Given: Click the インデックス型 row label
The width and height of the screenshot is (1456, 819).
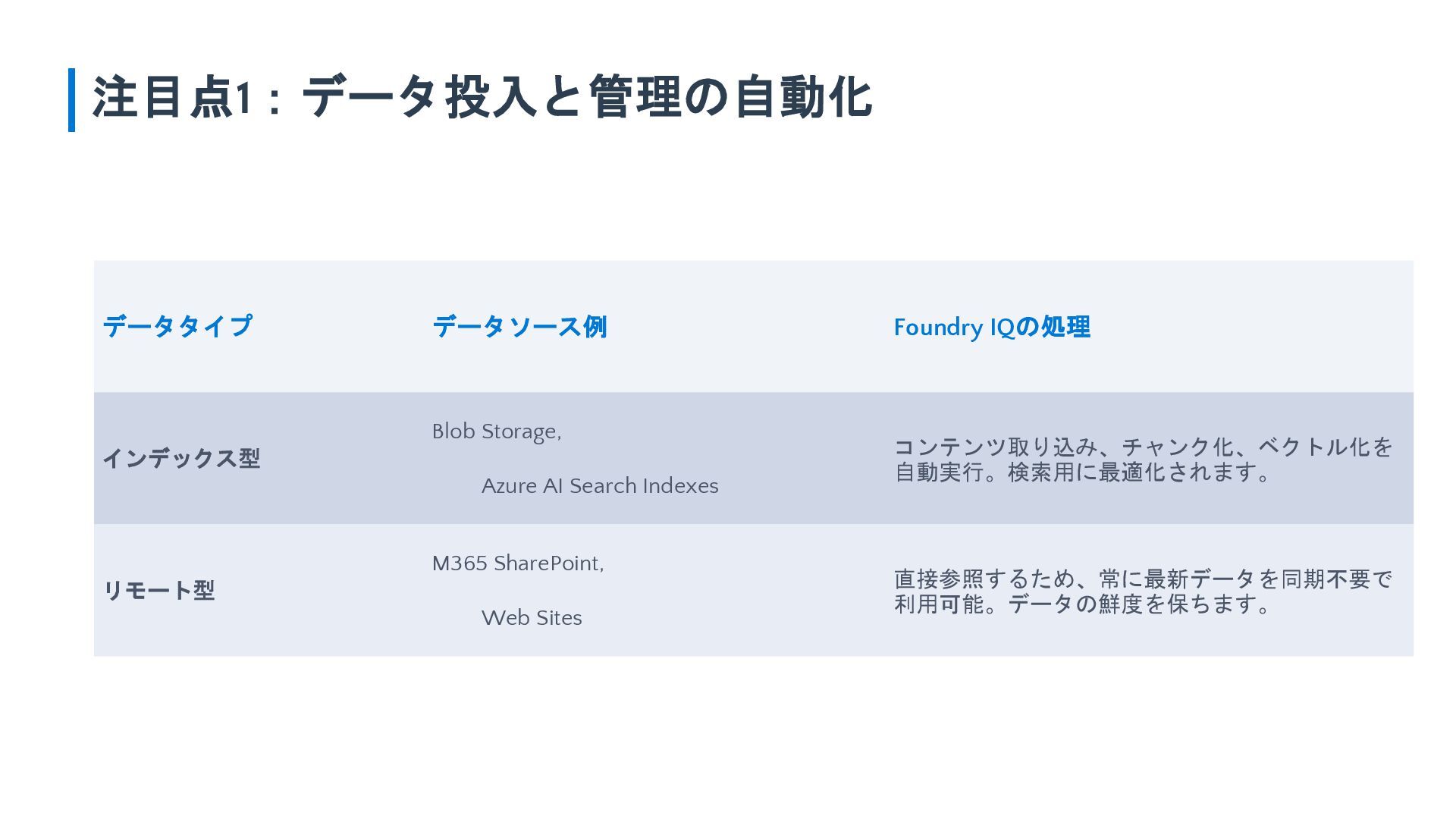Looking at the screenshot, I should (x=181, y=458).
